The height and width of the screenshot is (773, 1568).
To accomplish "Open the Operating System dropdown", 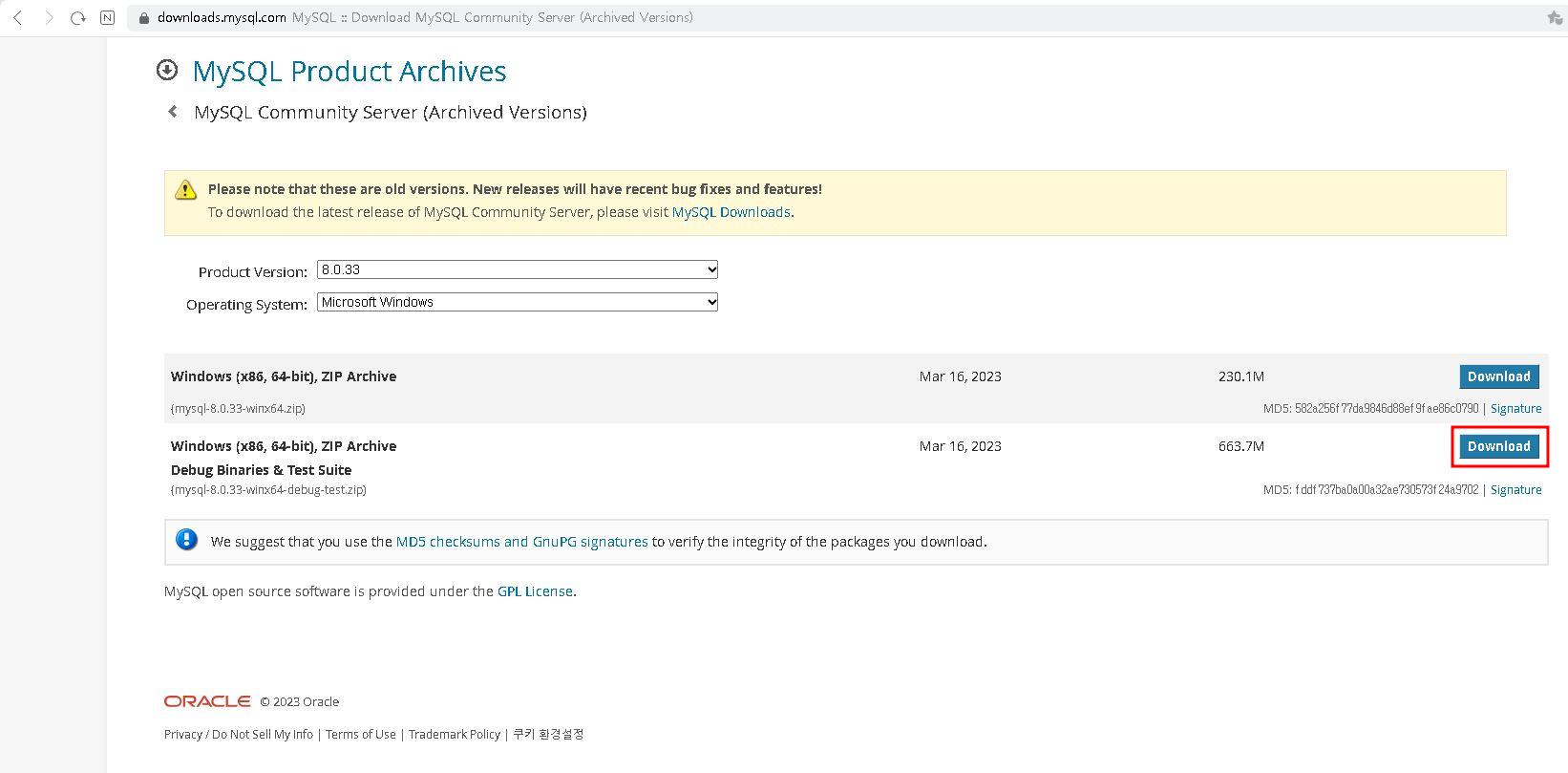I will coord(518,302).
